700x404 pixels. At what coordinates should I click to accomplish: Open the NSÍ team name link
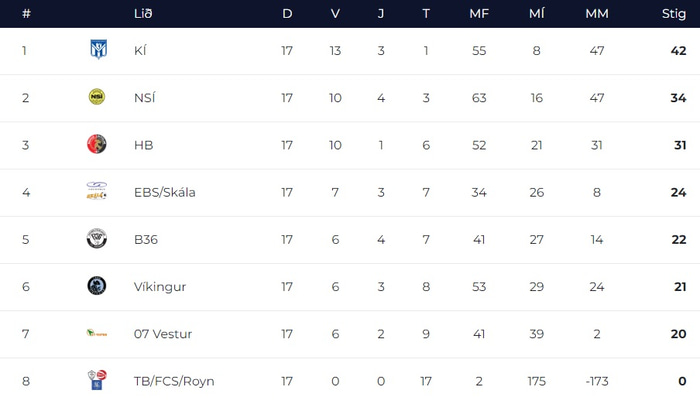[x=144, y=97]
